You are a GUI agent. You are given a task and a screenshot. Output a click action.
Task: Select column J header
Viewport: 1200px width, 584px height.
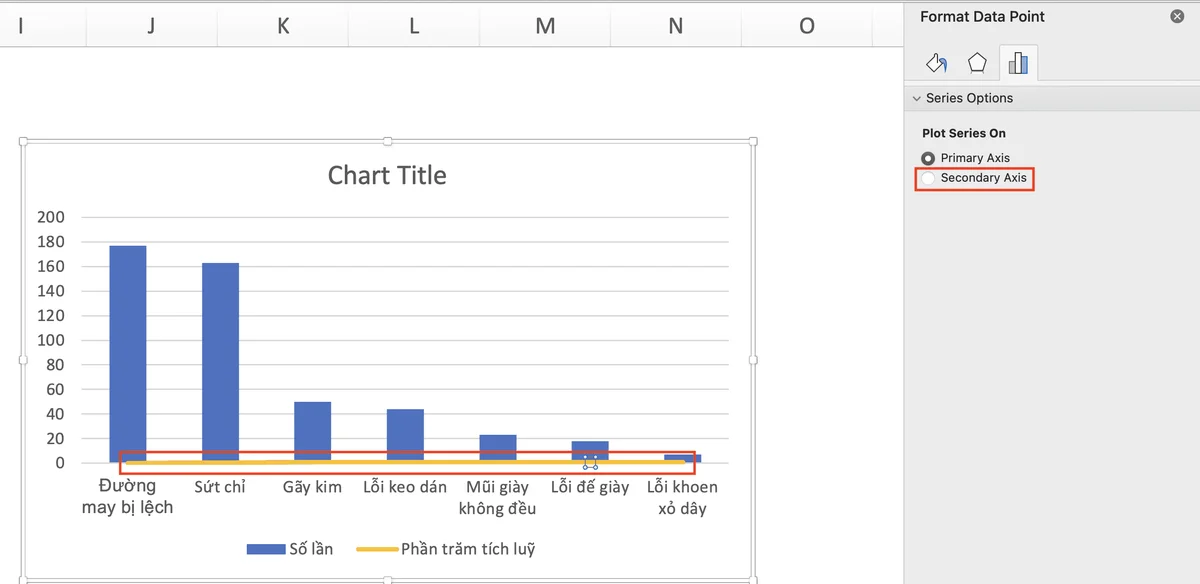[x=151, y=26]
